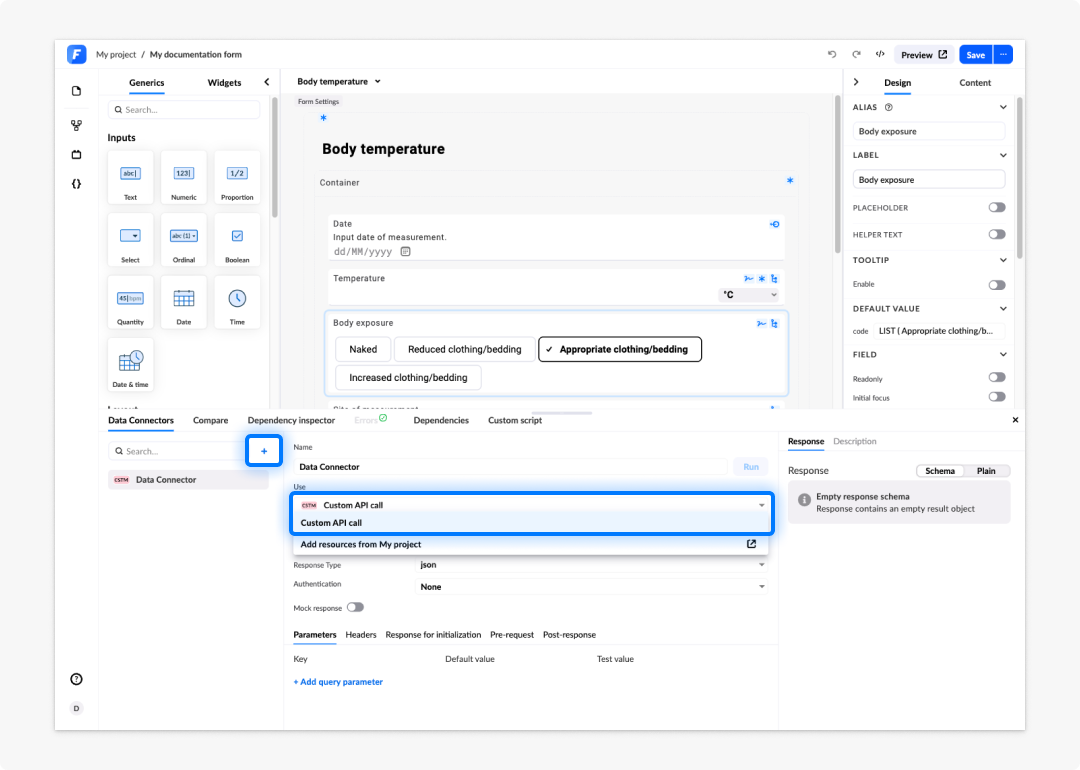Add a new data connector
This screenshot has height=770, width=1080.
pos(264,451)
